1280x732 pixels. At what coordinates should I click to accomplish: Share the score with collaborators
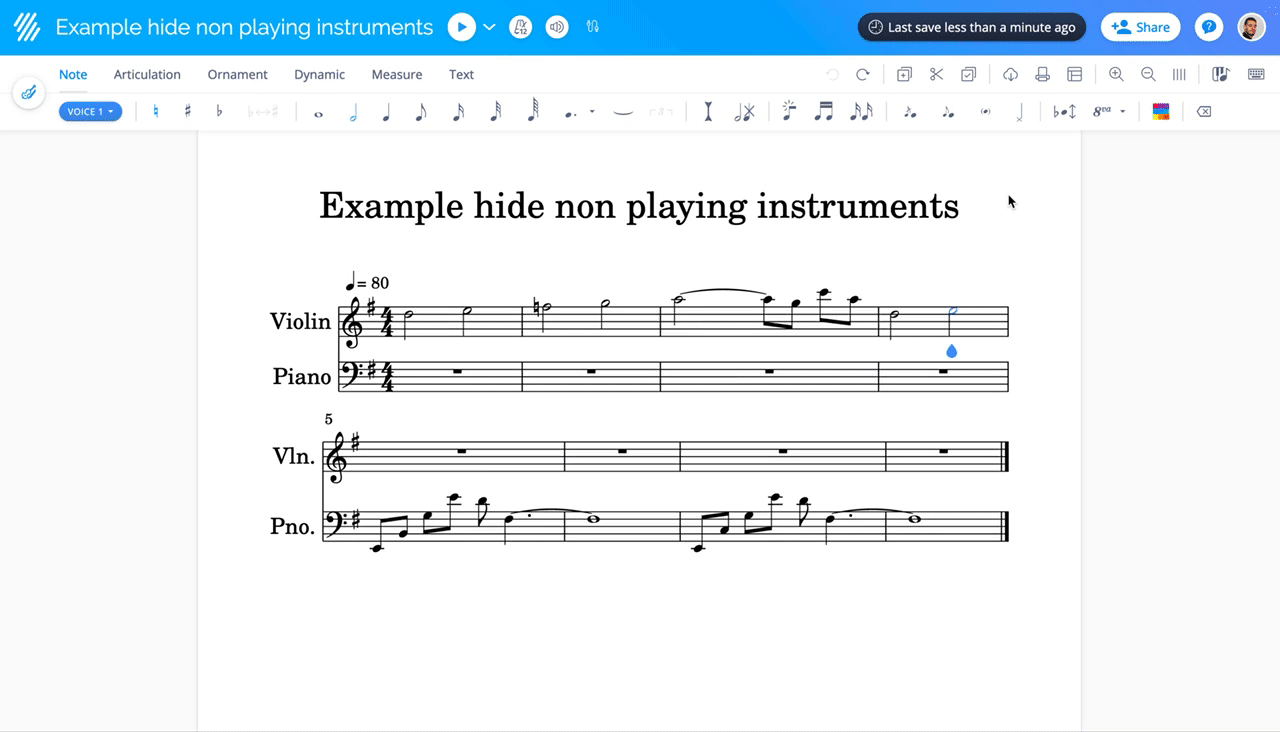tap(1140, 27)
